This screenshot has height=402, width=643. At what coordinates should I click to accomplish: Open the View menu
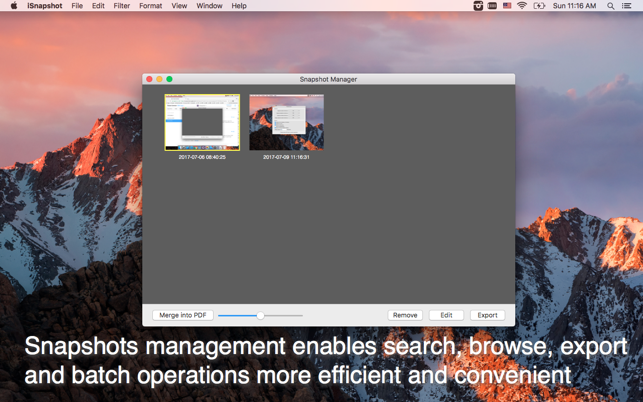179,6
